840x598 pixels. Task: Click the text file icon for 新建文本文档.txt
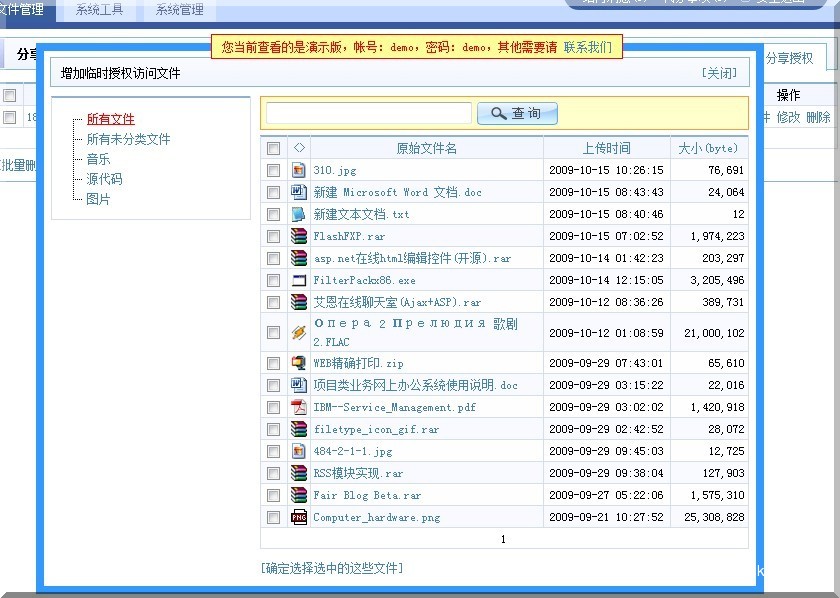click(x=298, y=214)
